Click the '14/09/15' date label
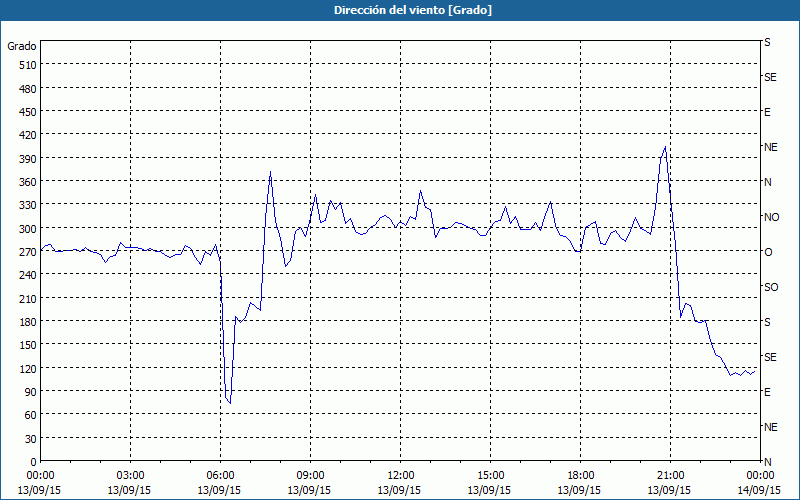This screenshot has height=500, width=800. [x=760, y=490]
